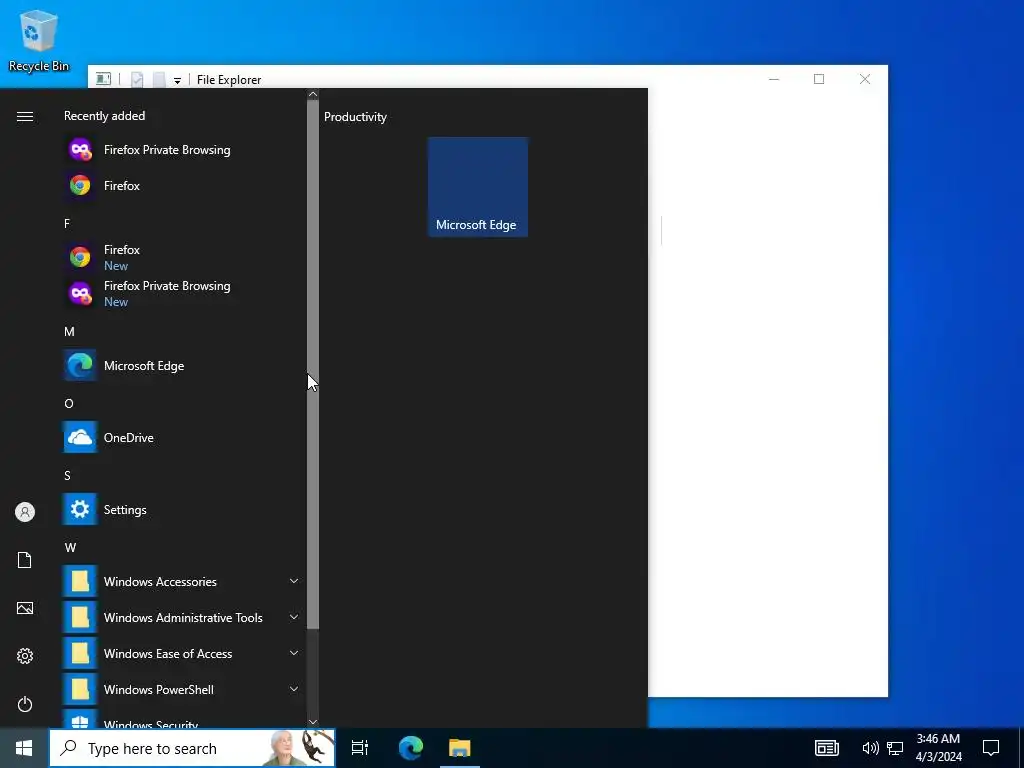This screenshot has height=768, width=1024.
Task: Open the Recycle Bin desktop icon
Action: (x=39, y=40)
